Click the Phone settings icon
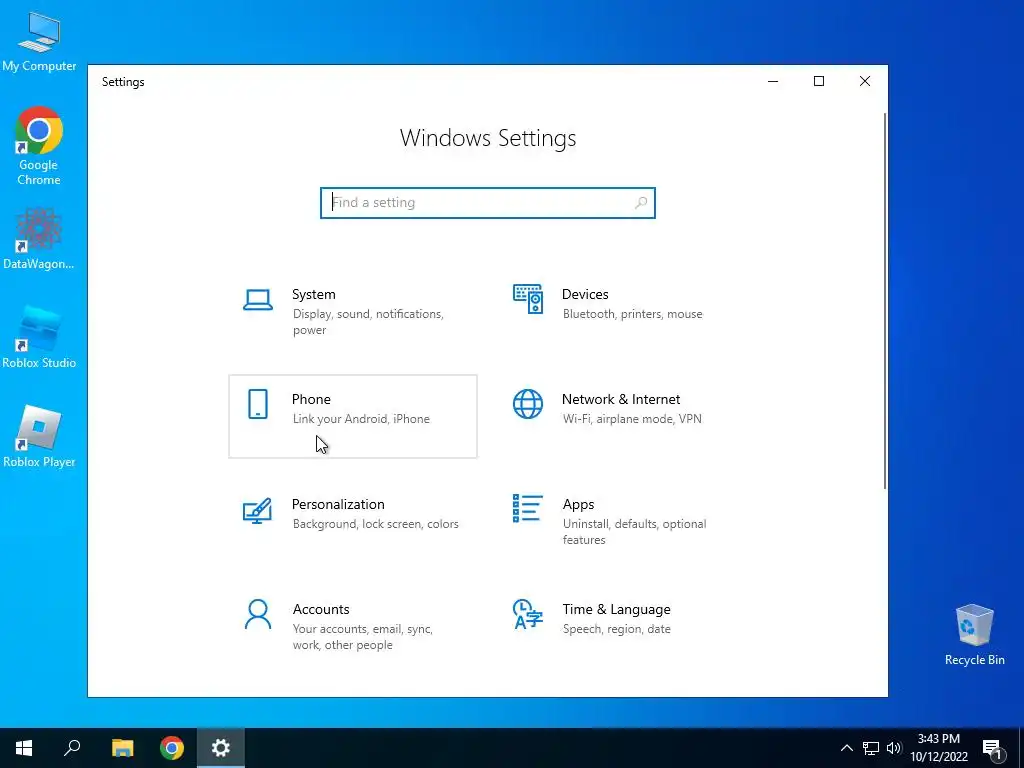This screenshot has height=768, width=1024. pos(258,404)
